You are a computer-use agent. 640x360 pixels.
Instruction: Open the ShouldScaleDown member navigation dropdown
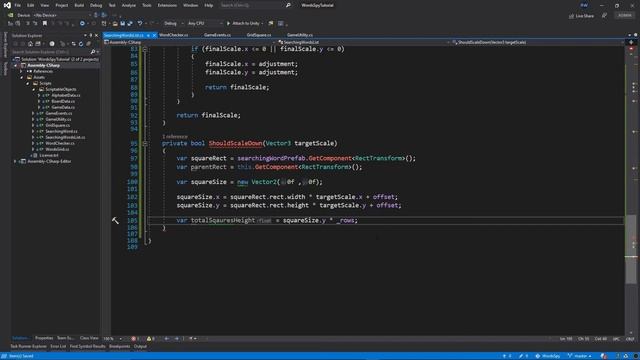tap(537, 42)
